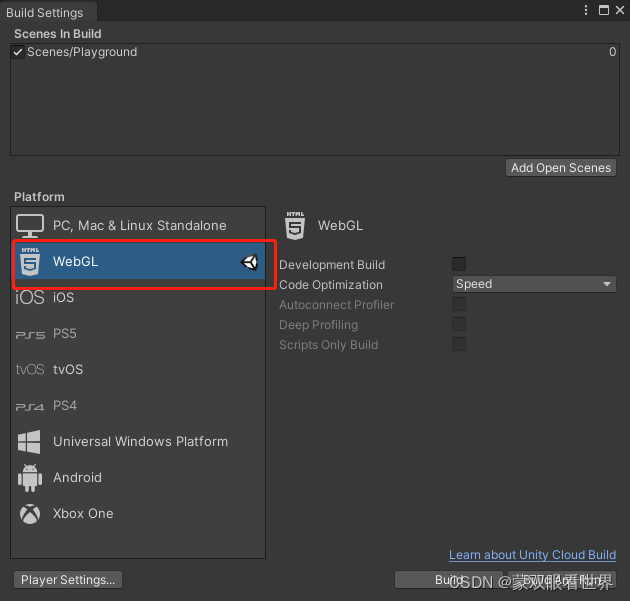The image size is (630, 601).
Task: Select the Android robot icon
Action: 30,478
